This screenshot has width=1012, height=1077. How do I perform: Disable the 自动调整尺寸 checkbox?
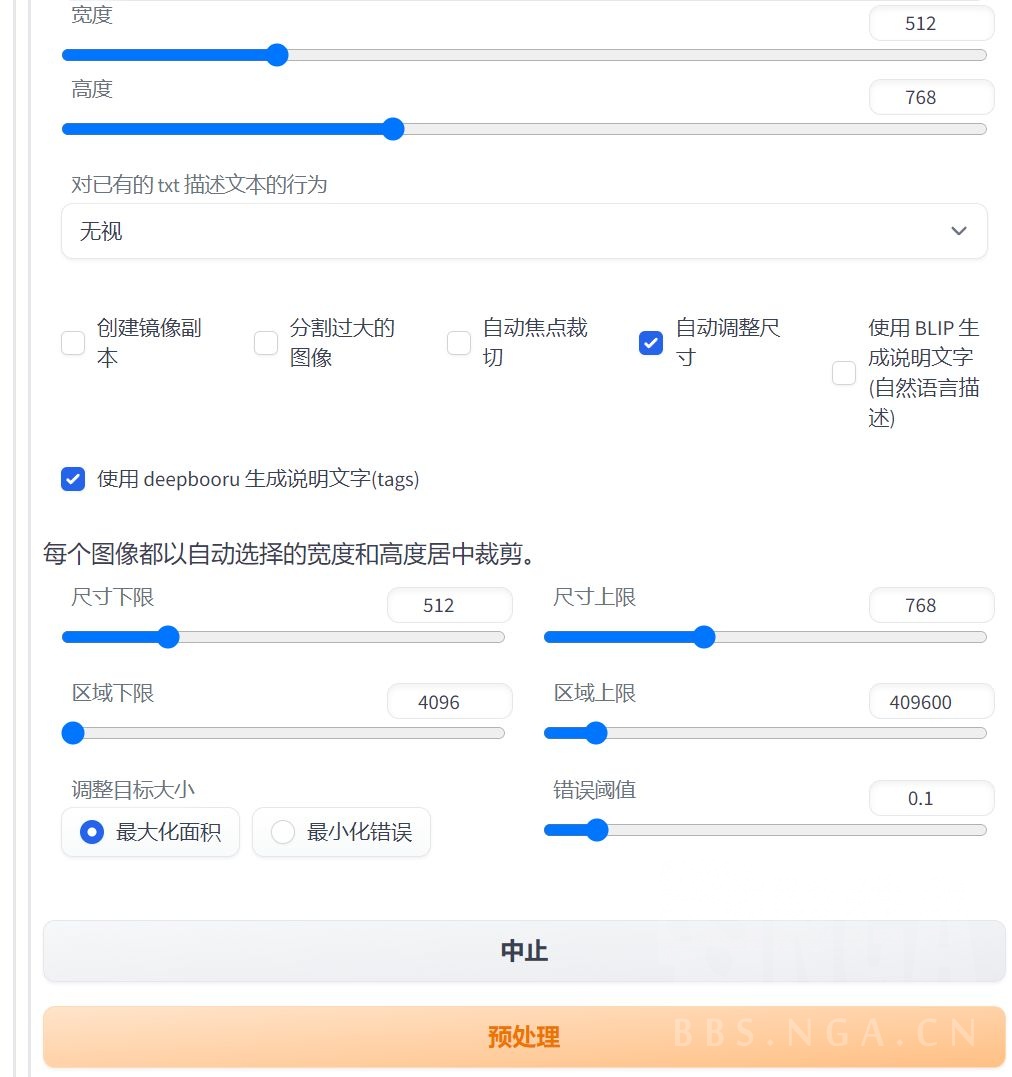[x=650, y=343]
